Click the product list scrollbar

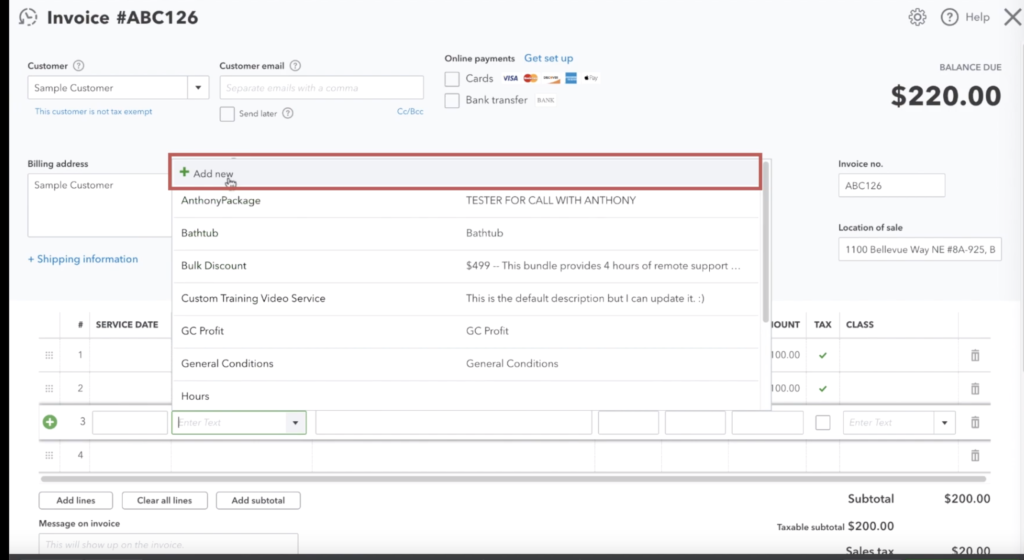(x=766, y=250)
